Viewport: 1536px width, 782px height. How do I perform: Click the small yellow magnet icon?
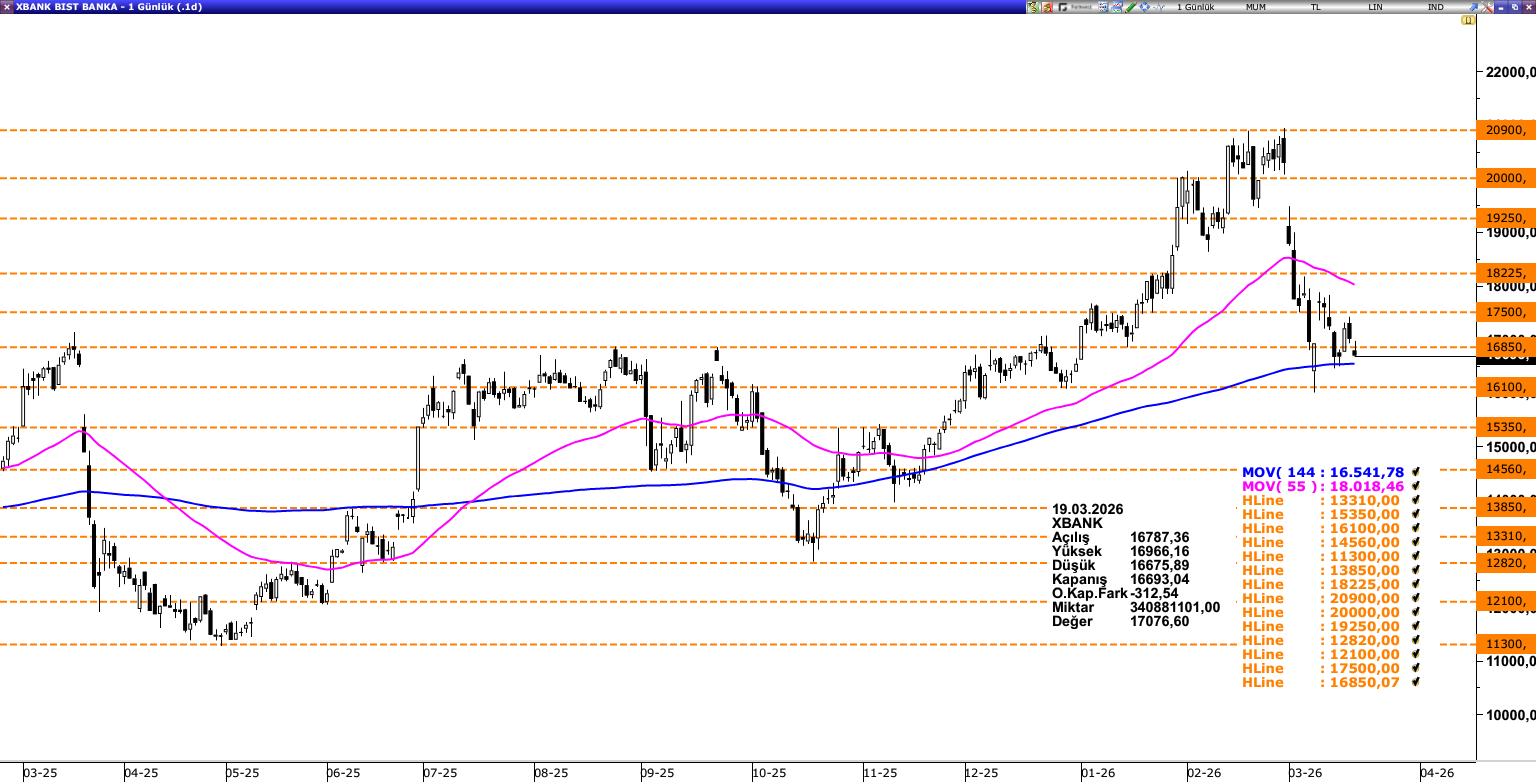pyautogui.click(x=1467, y=20)
